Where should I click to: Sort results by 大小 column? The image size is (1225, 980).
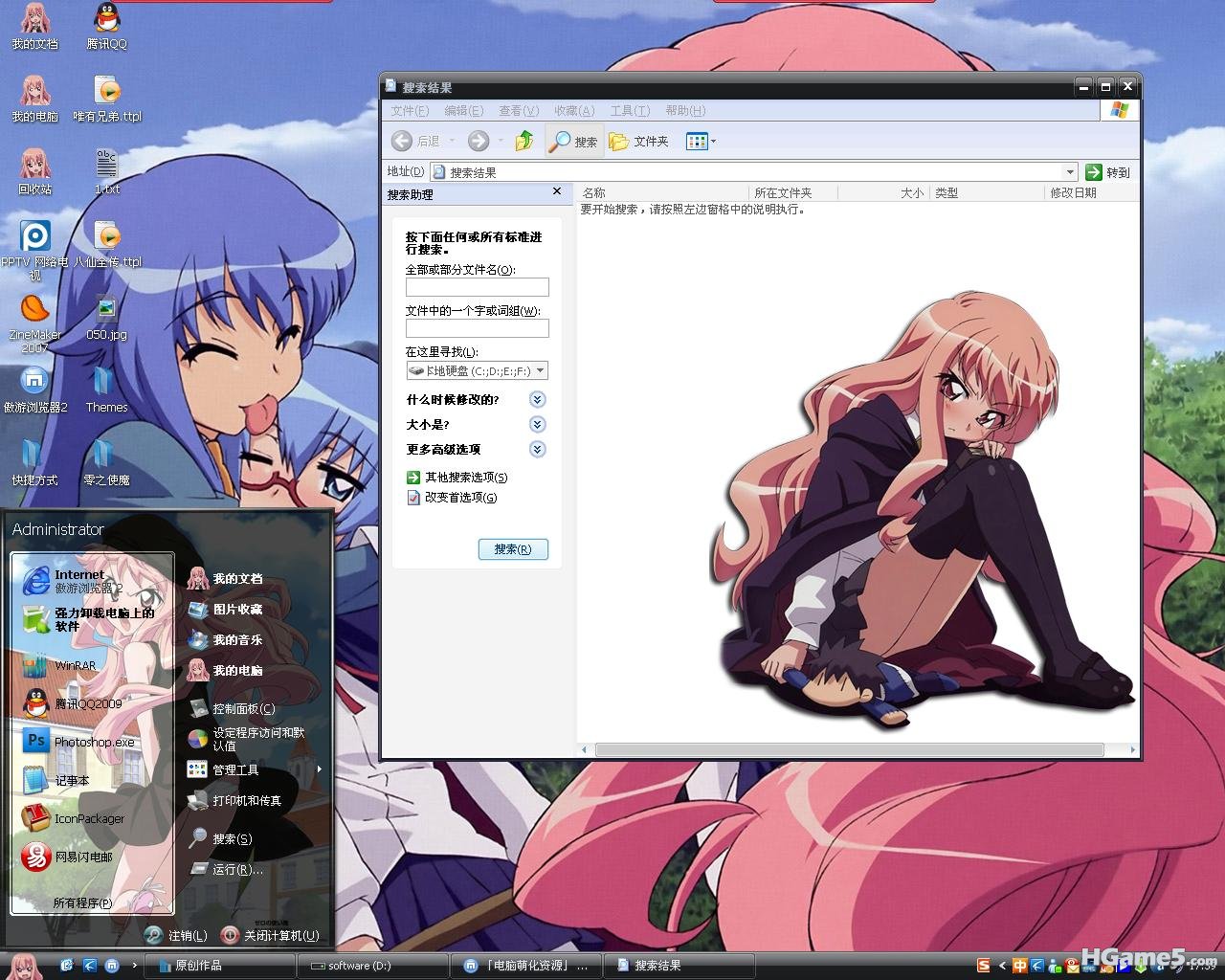point(883,192)
